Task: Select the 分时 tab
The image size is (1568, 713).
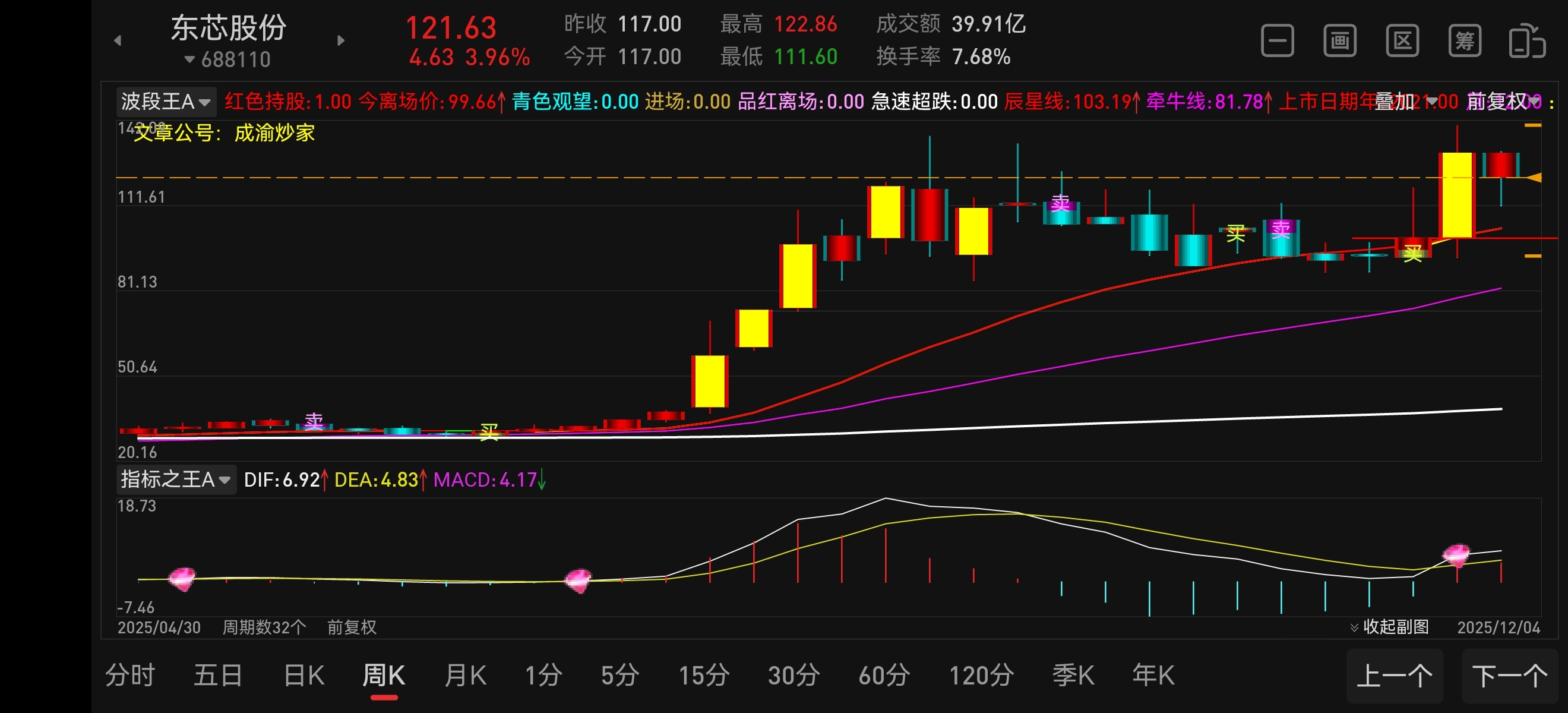Action: coord(130,675)
